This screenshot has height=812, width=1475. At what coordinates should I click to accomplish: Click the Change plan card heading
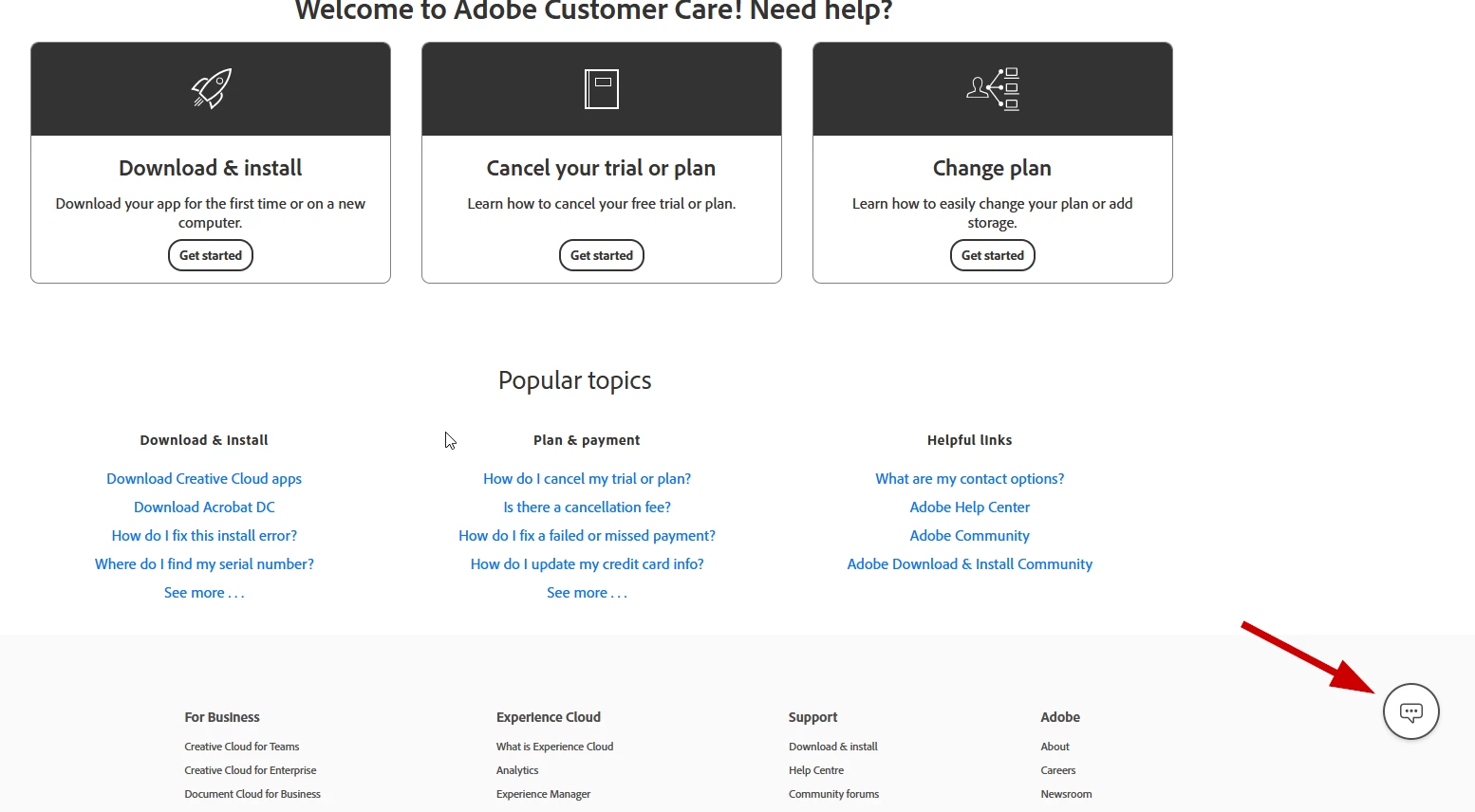(x=993, y=168)
